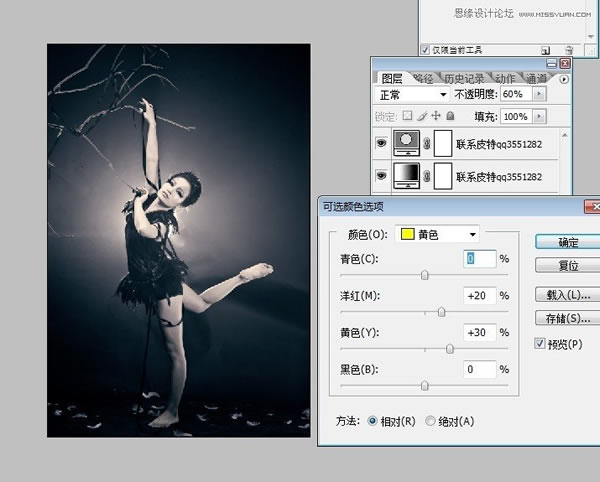The image size is (600, 482).
Task: Switch to the 路径 tab
Action: click(x=424, y=79)
